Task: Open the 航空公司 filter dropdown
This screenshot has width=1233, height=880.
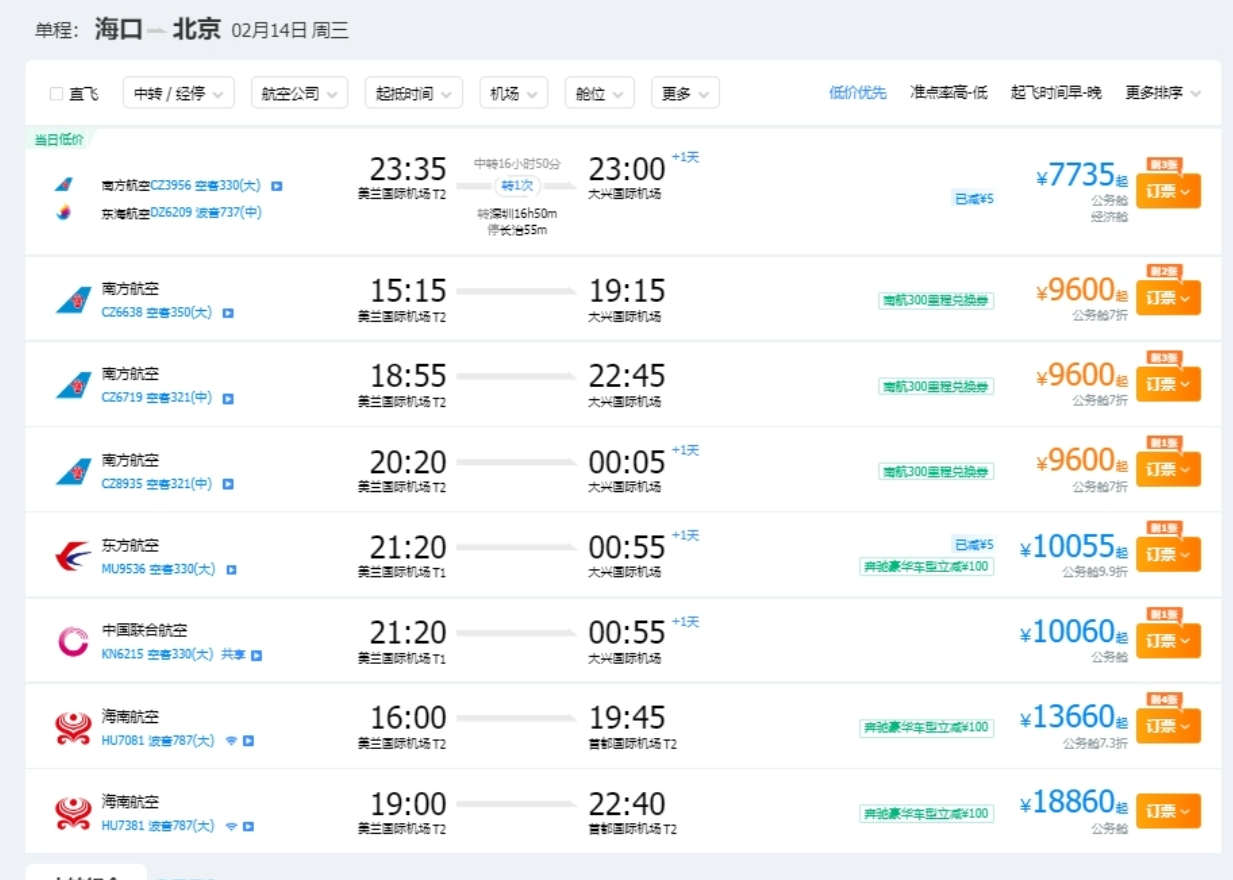Action: point(300,93)
